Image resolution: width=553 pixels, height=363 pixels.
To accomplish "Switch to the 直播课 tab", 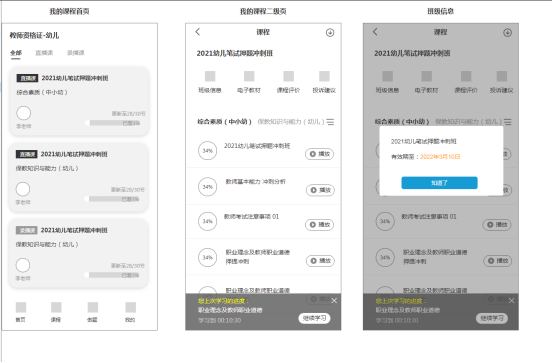I will (44, 53).
